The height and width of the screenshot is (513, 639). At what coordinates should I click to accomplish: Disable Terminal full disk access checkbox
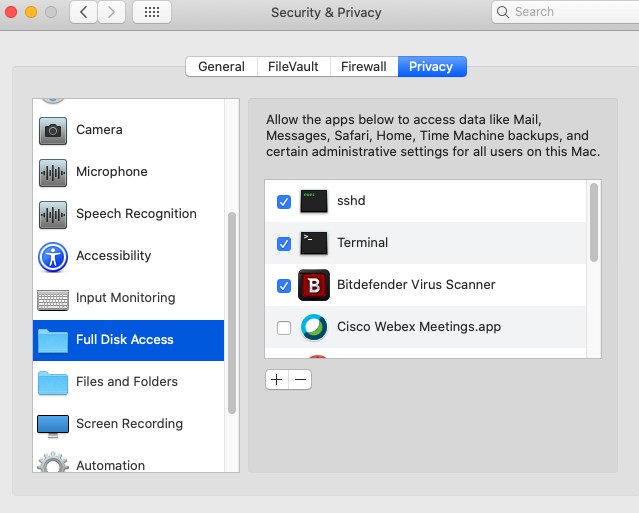(284, 243)
